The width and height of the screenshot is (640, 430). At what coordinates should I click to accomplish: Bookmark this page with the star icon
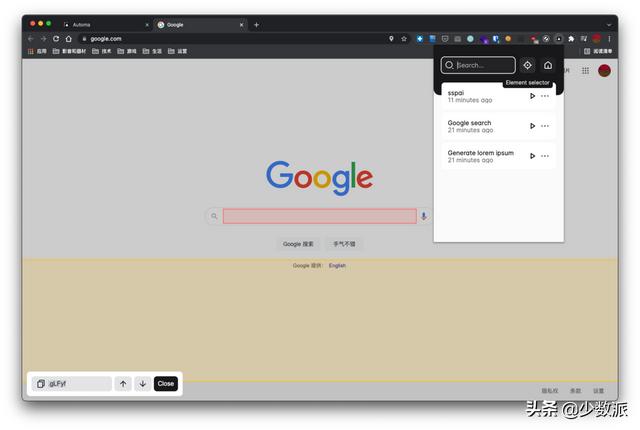tap(404, 39)
